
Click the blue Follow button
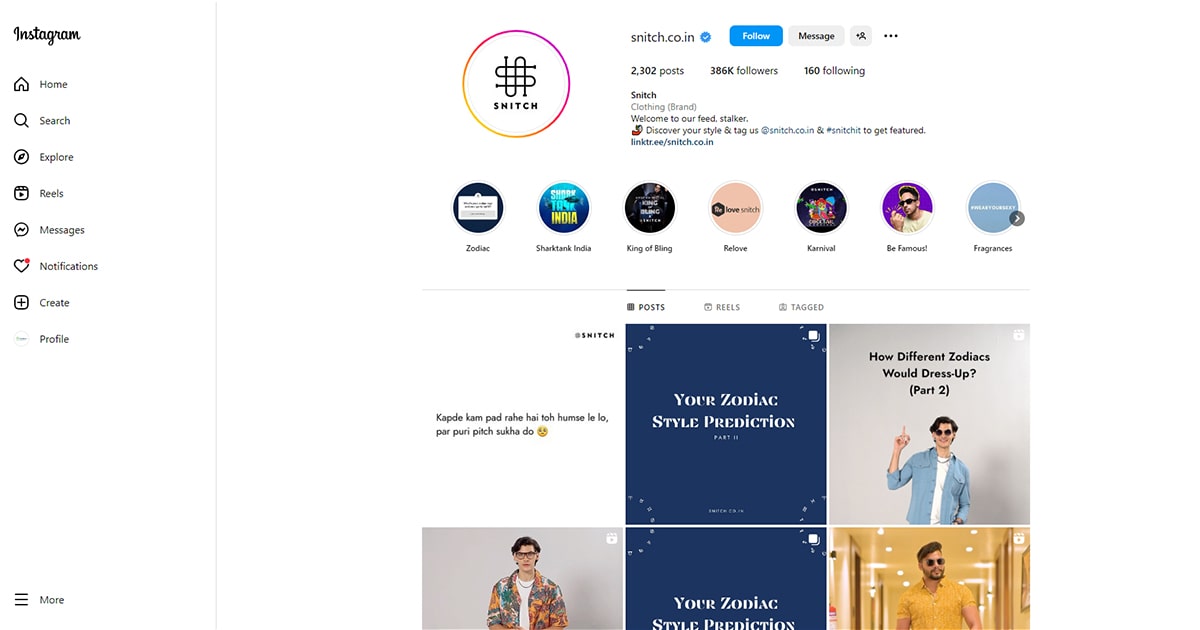pyautogui.click(x=756, y=36)
